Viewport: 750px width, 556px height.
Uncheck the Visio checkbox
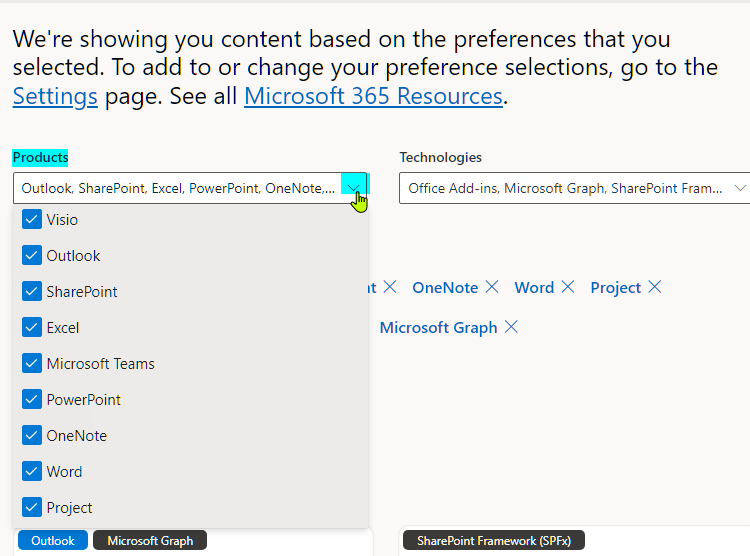[x=32, y=220]
